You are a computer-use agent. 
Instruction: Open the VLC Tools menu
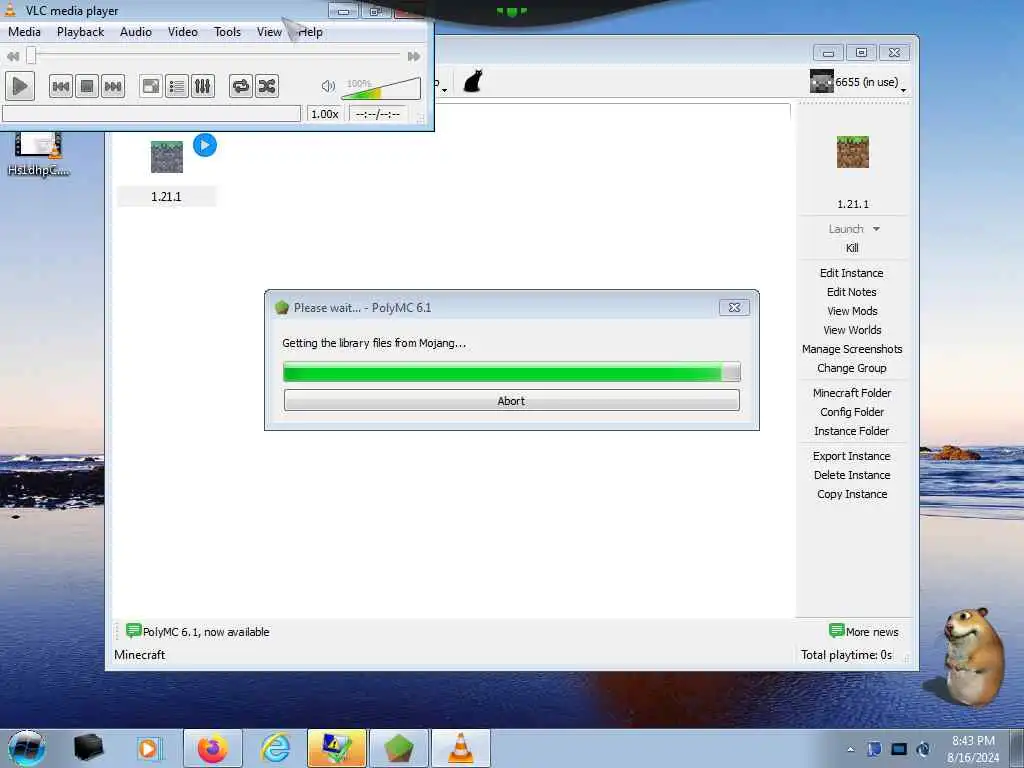(x=227, y=32)
